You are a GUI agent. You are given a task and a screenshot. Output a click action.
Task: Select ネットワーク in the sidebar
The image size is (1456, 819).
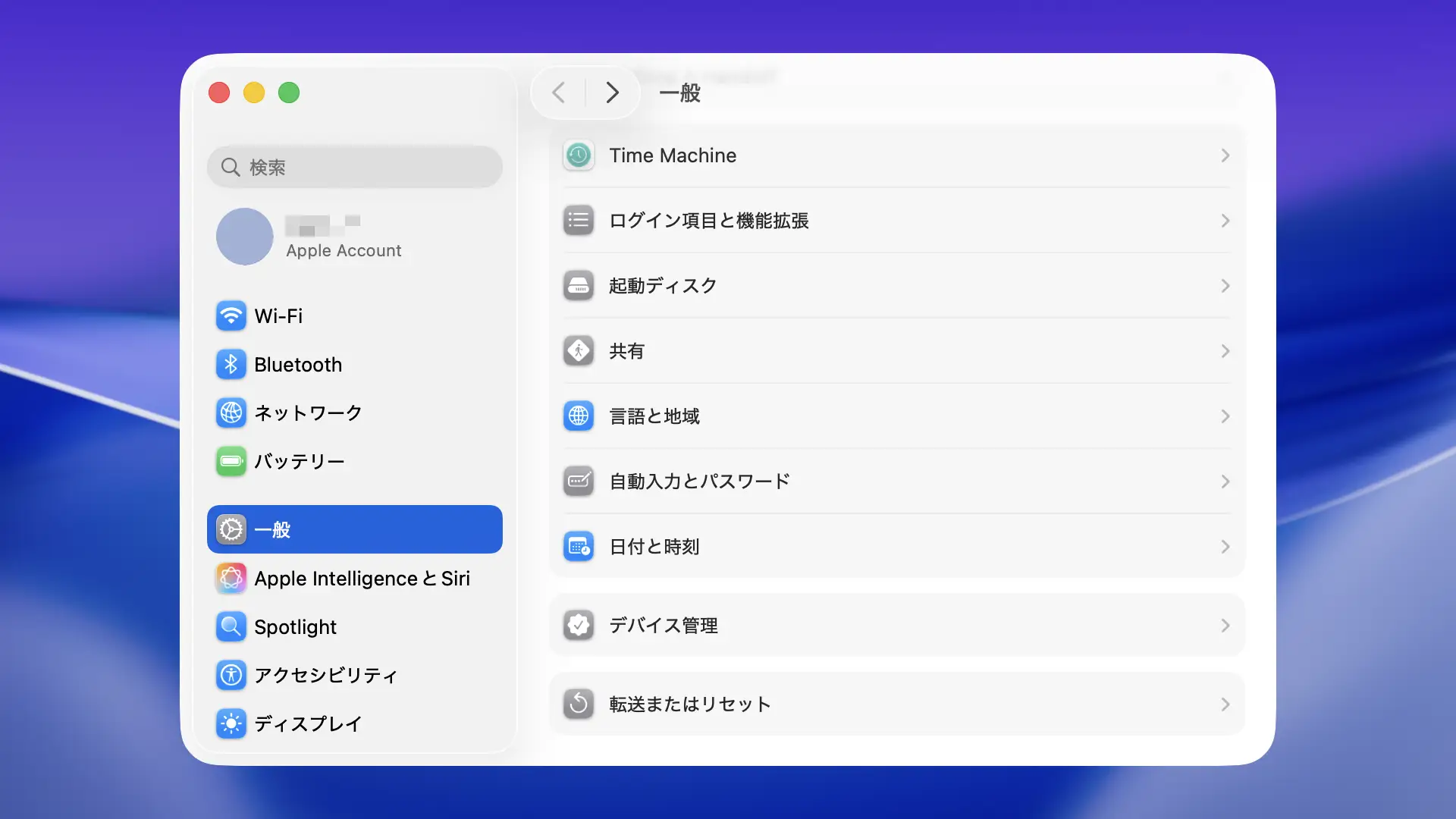point(308,413)
